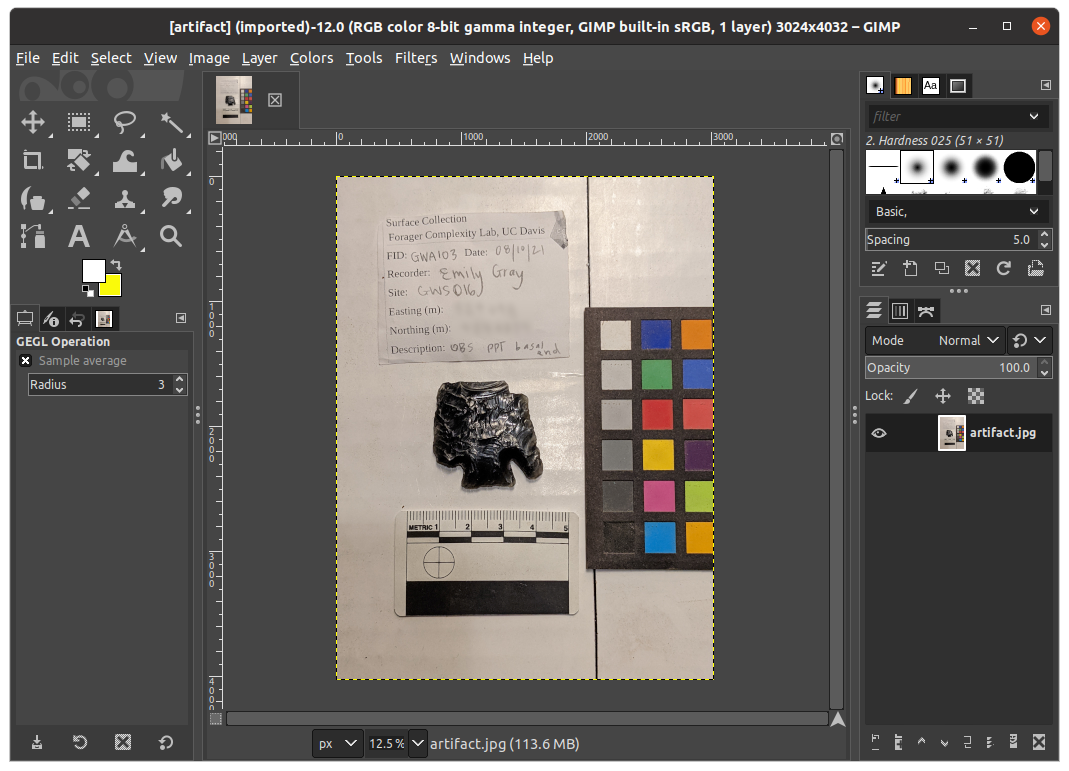The height and width of the screenshot is (771, 1069).
Task: Select the Paths tool
Action: coord(33,237)
